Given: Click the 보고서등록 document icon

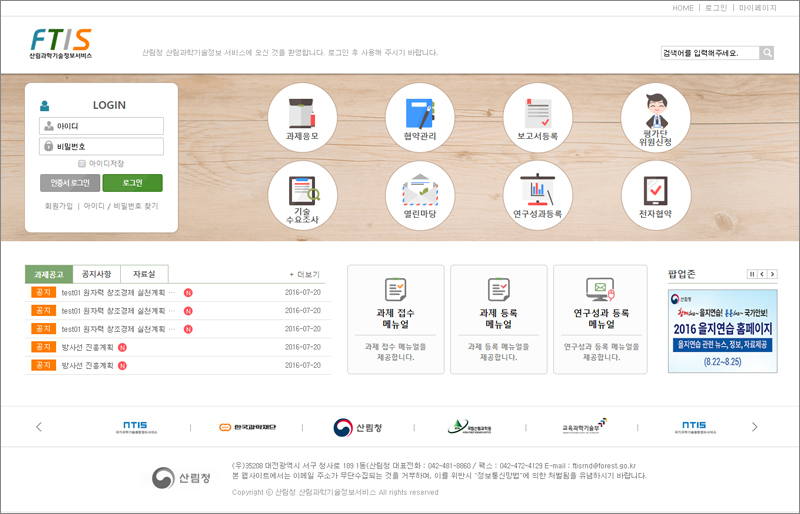Looking at the screenshot, I should tap(538, 117).
